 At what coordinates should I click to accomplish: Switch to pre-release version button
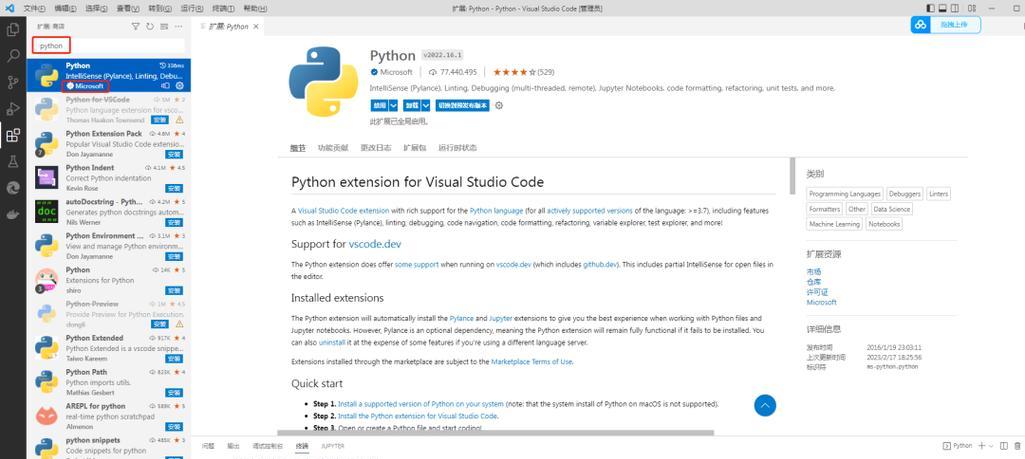[462, 105]
